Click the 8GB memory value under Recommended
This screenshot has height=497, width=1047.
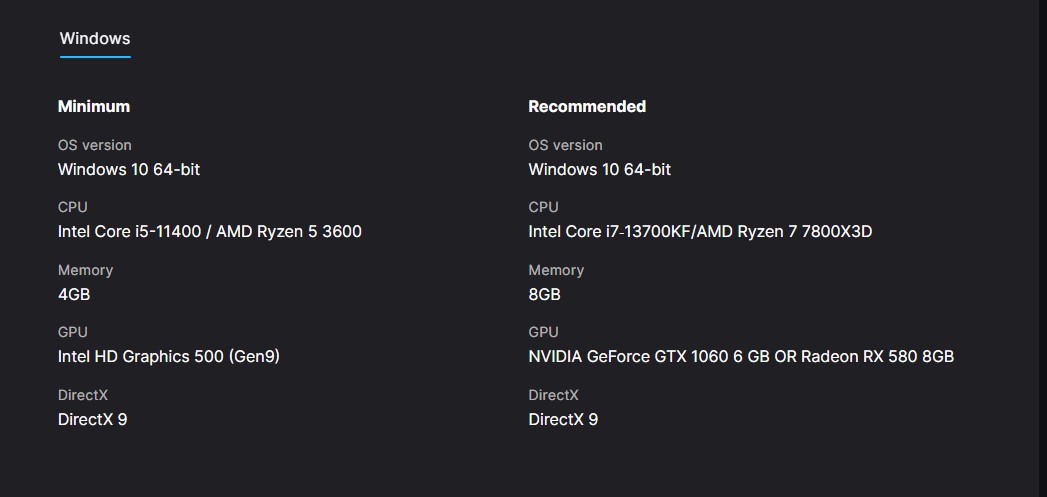pyautogui.click(x=545, y=294)
